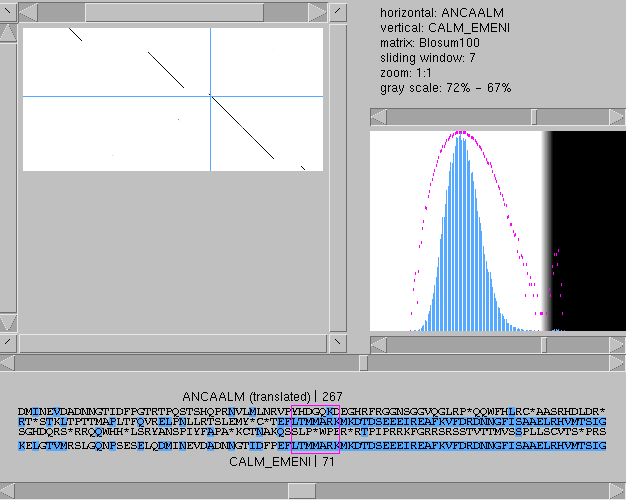
Task: Click the magenta box in the alignment
Action: coord(315,429)
